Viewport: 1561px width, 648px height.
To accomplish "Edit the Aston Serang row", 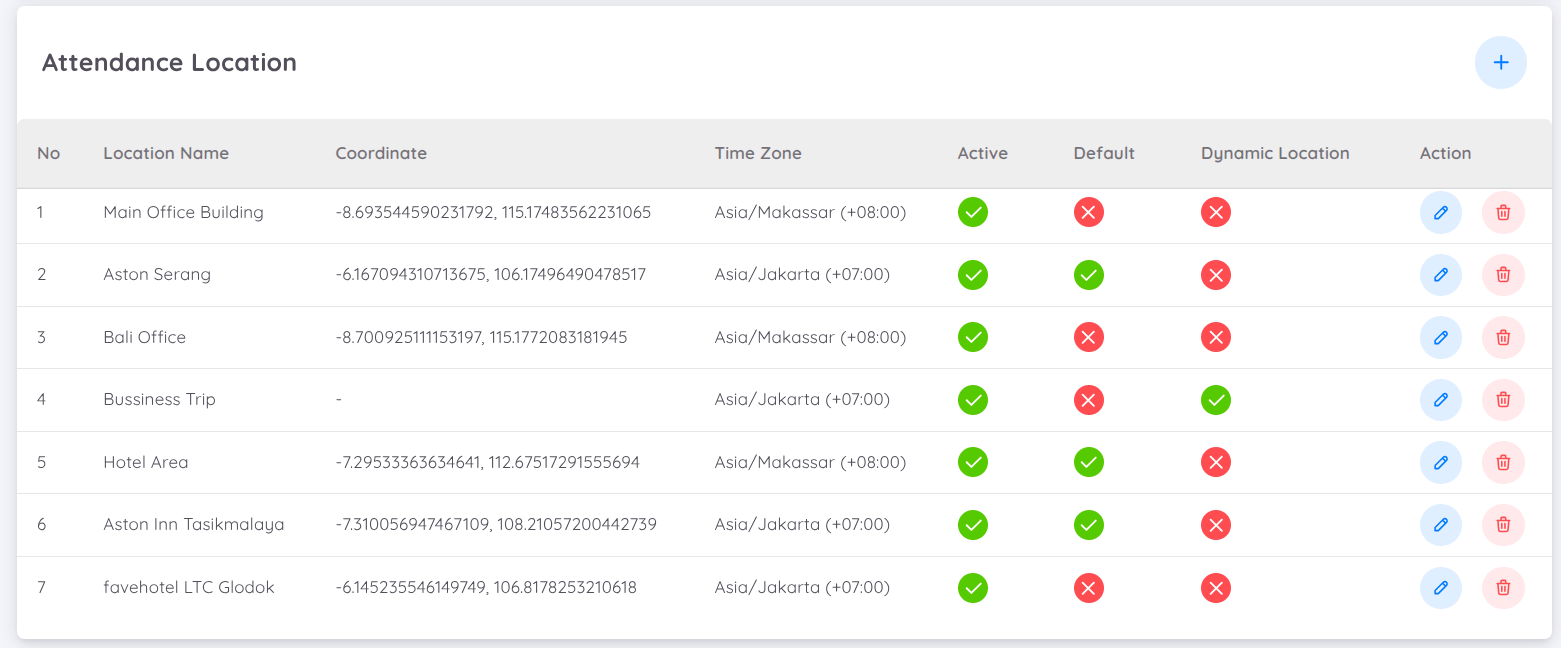I will tap(1440, 275).
